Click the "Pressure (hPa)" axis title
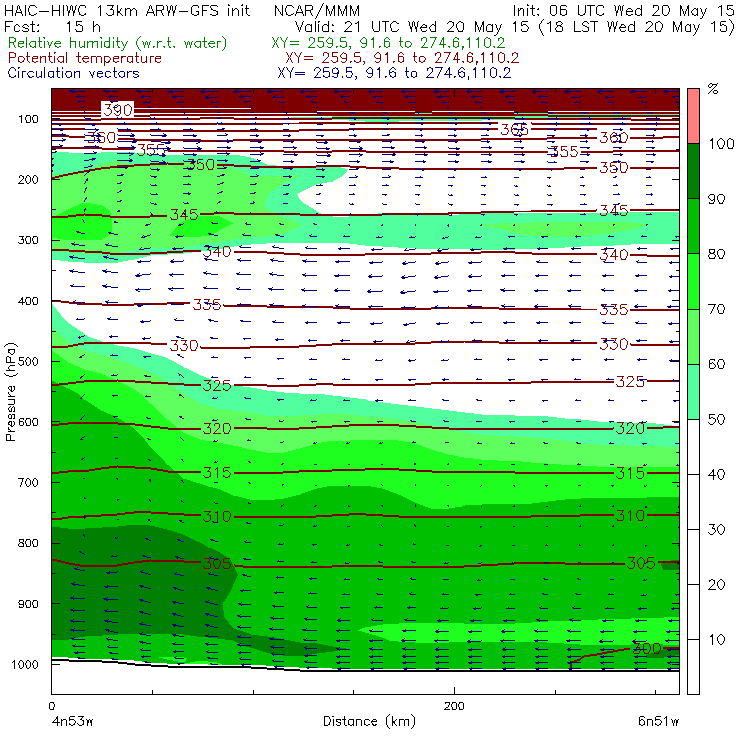Viewport: 740px width, 740px height. point(10,392)
